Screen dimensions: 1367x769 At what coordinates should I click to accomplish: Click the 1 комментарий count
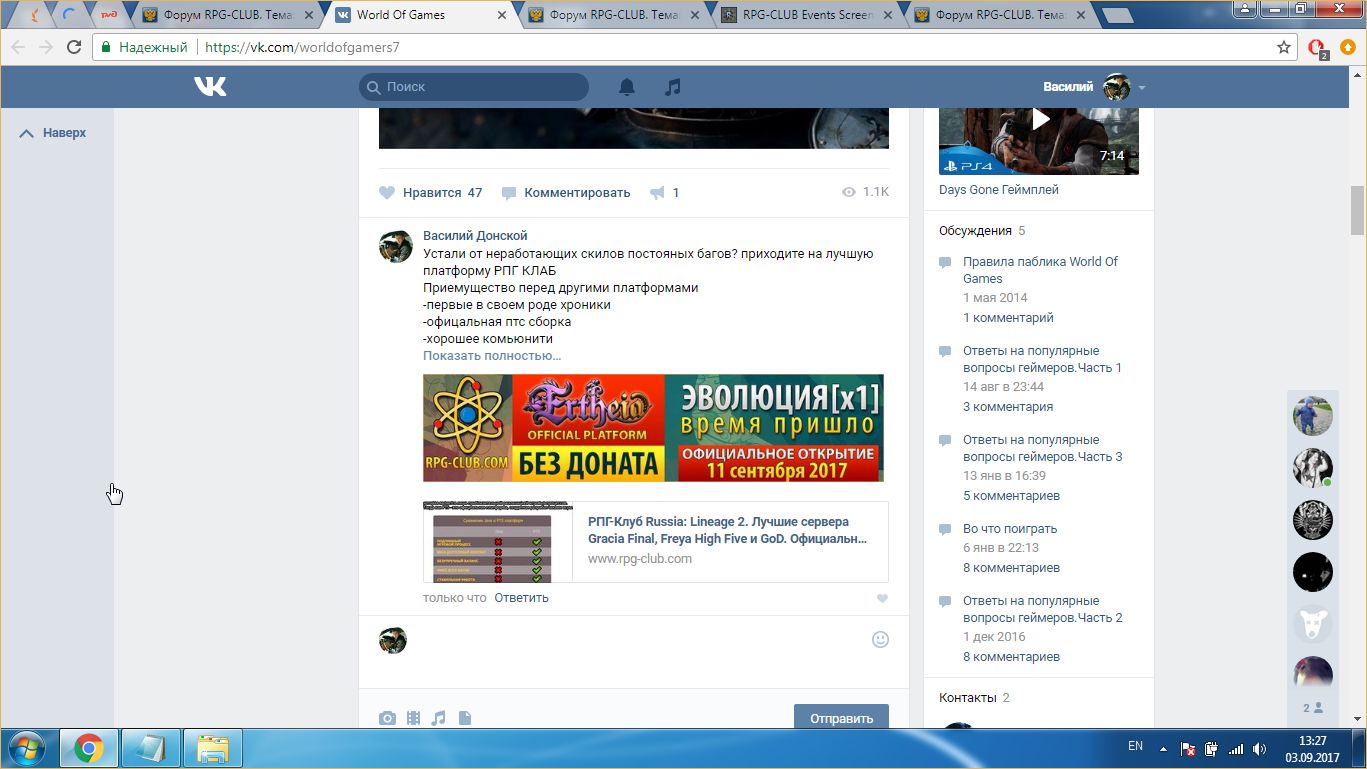pyautogui.click(x=1008, y=318)
